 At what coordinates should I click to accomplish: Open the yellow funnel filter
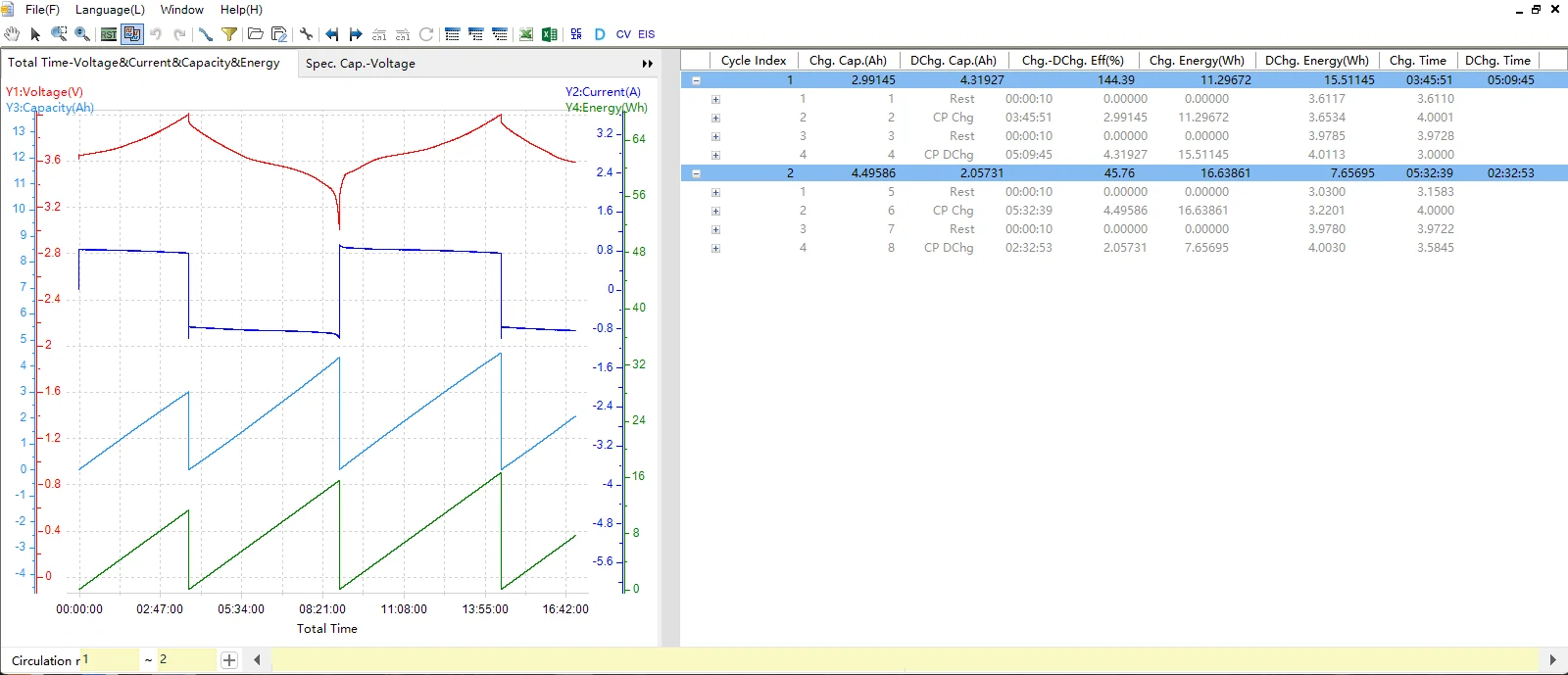point(229,34)
